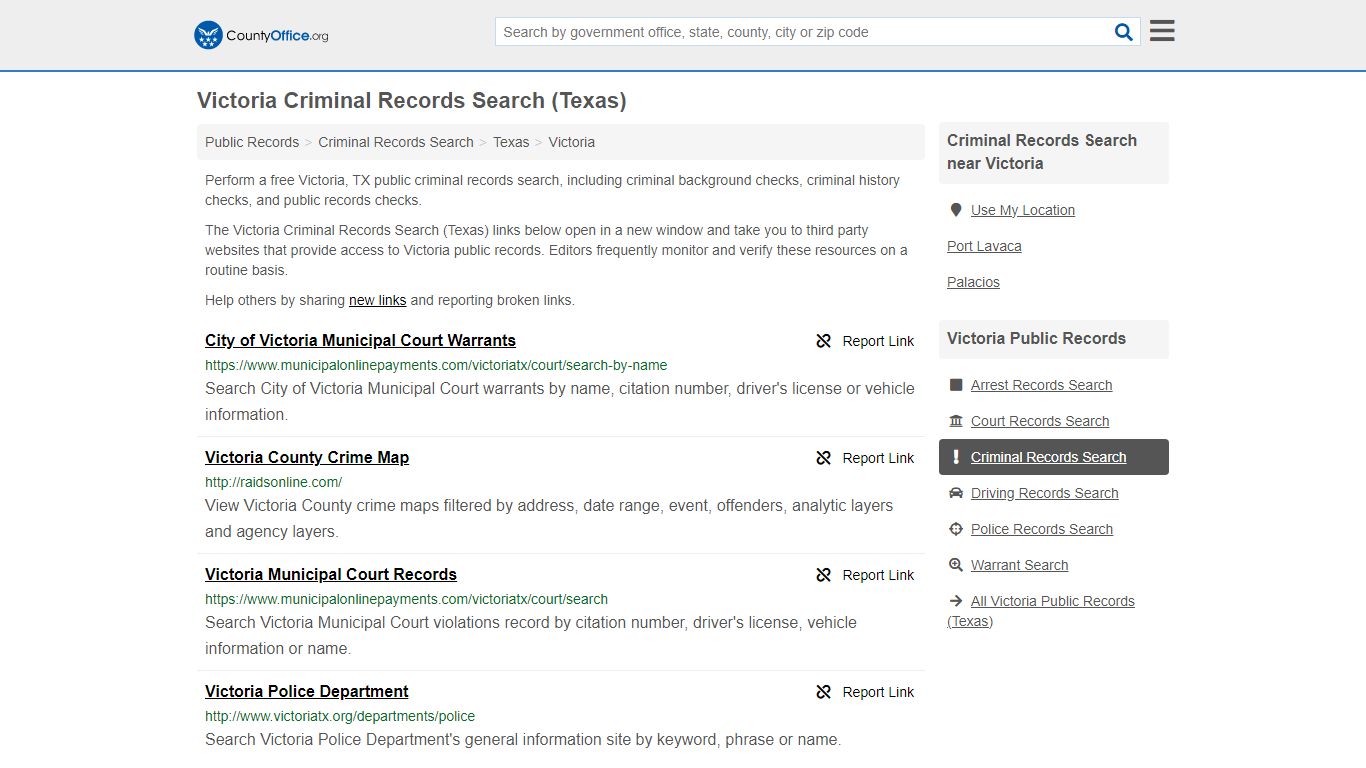Visit the raidsonline.com URL
1366x768 pixels.
[273, 482]
